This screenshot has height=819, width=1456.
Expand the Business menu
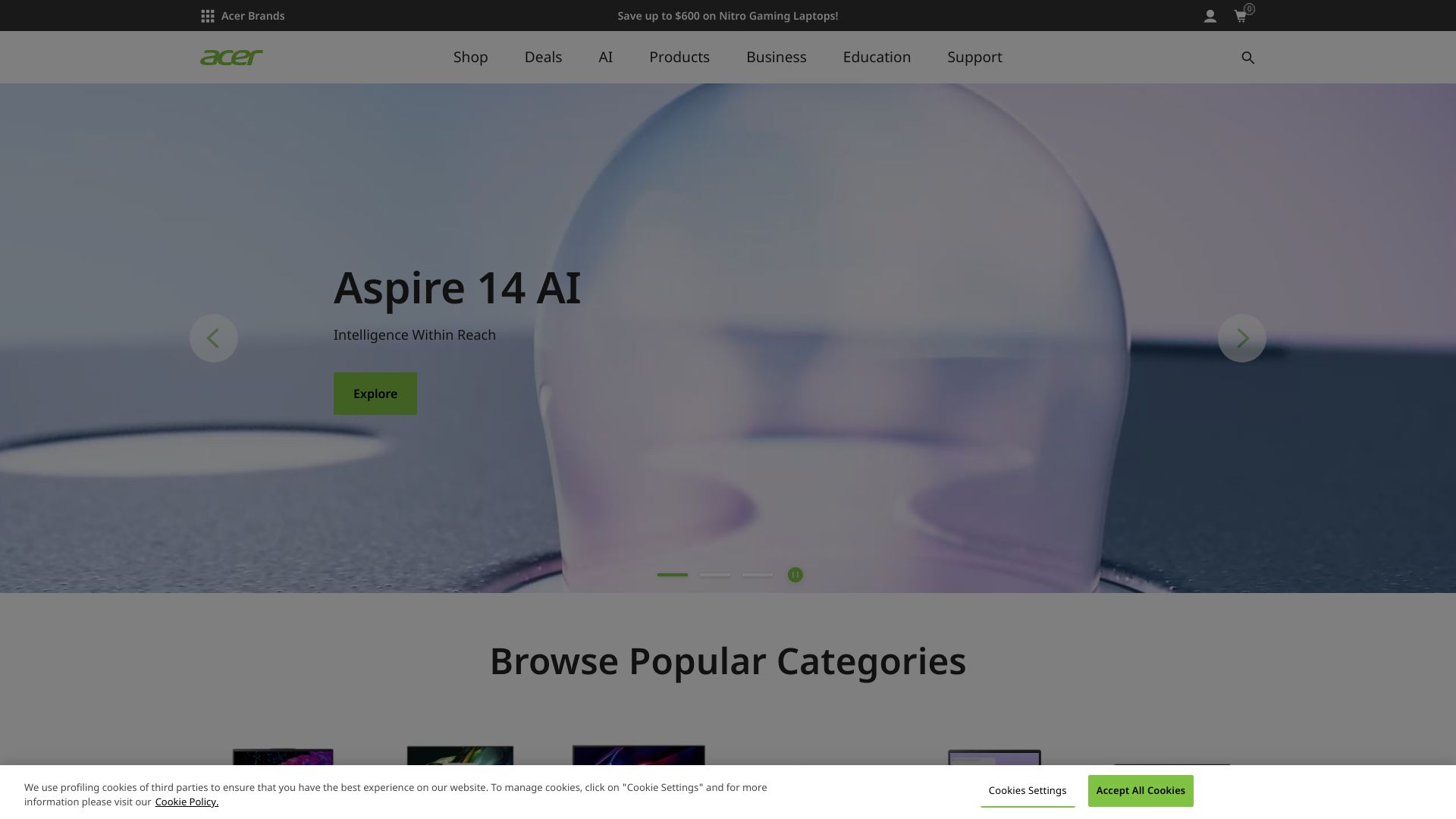point(777,58)
